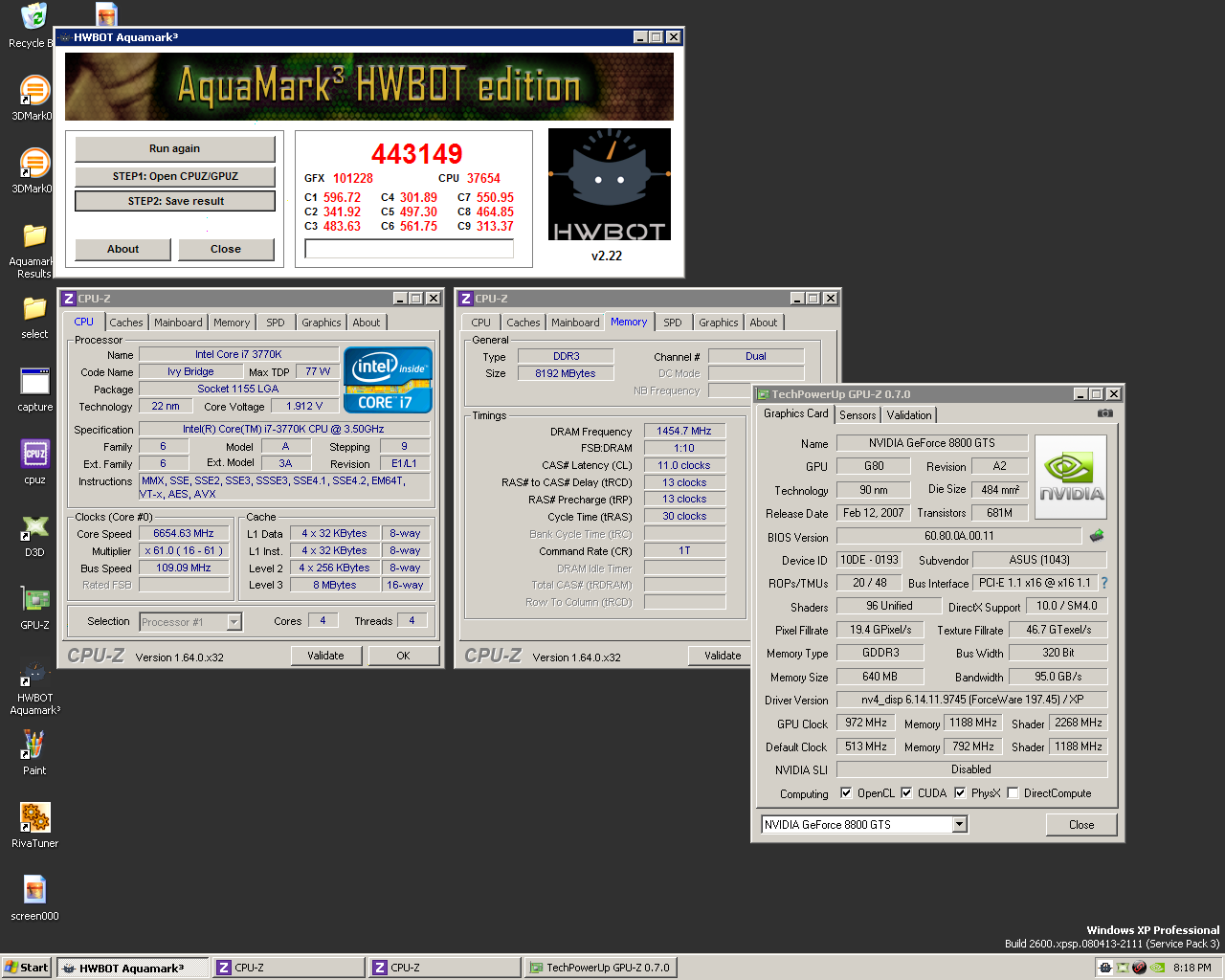Launch the RivaTuner desktop icon
The height and width of the screenshot is (980, 1225).
(x=34, y=817)
